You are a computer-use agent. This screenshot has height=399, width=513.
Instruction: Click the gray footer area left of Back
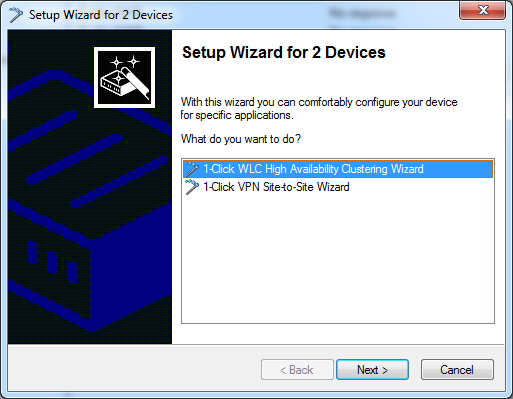tap(133, 368)
